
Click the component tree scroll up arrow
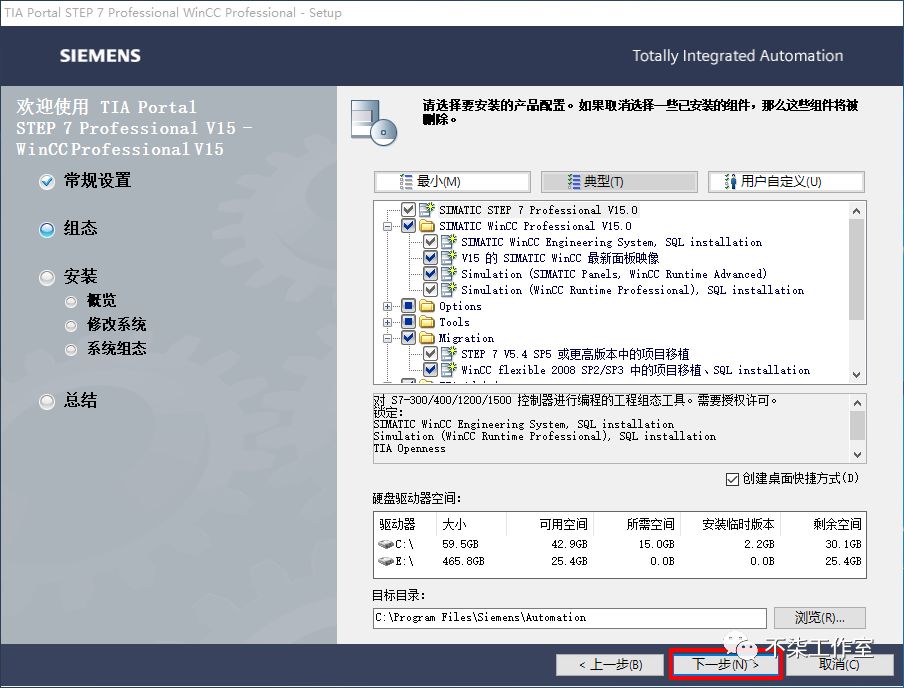coord(857,210)
